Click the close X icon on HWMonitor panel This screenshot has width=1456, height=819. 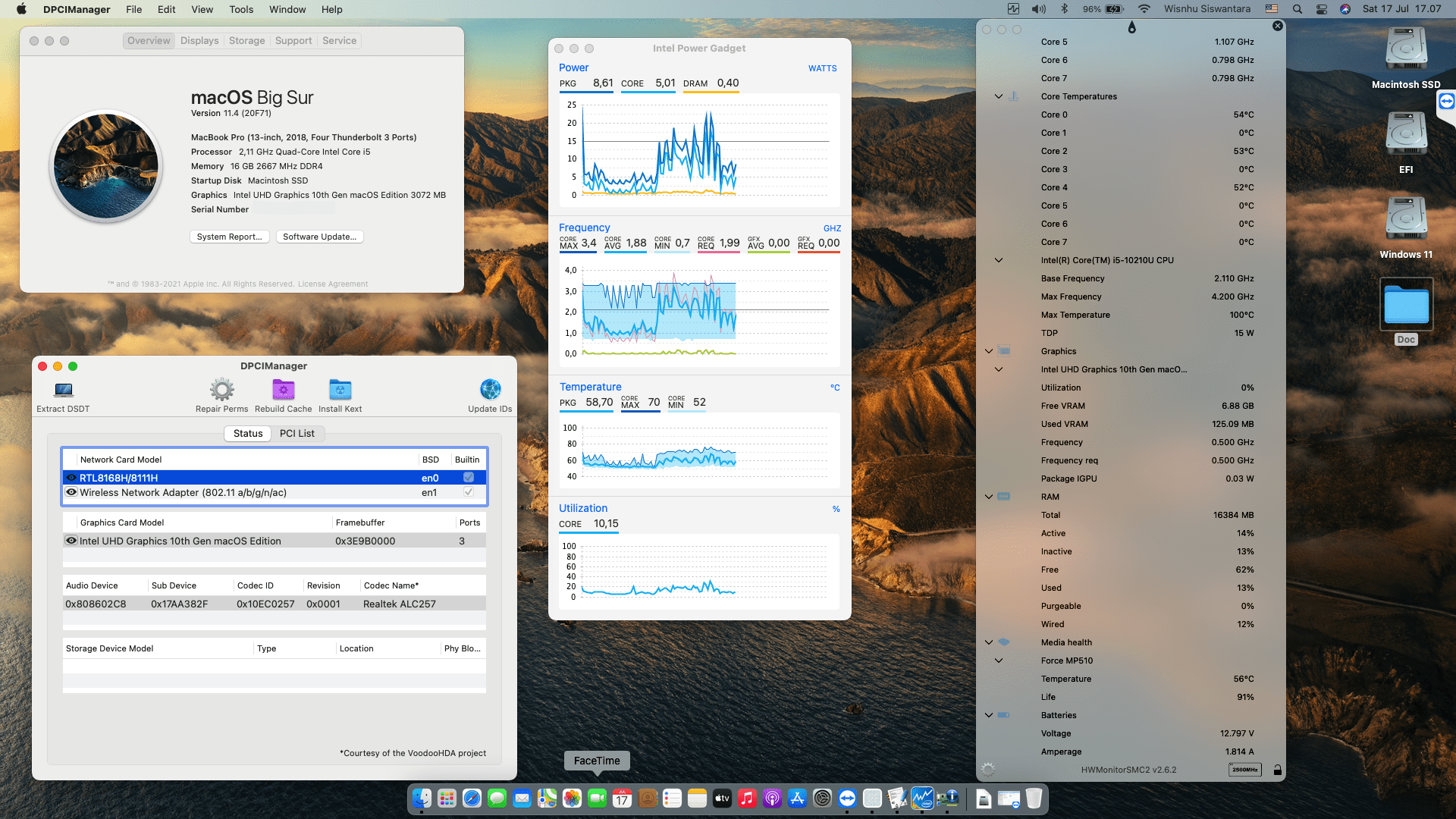pyautogui.click(x=1278, y=26)
